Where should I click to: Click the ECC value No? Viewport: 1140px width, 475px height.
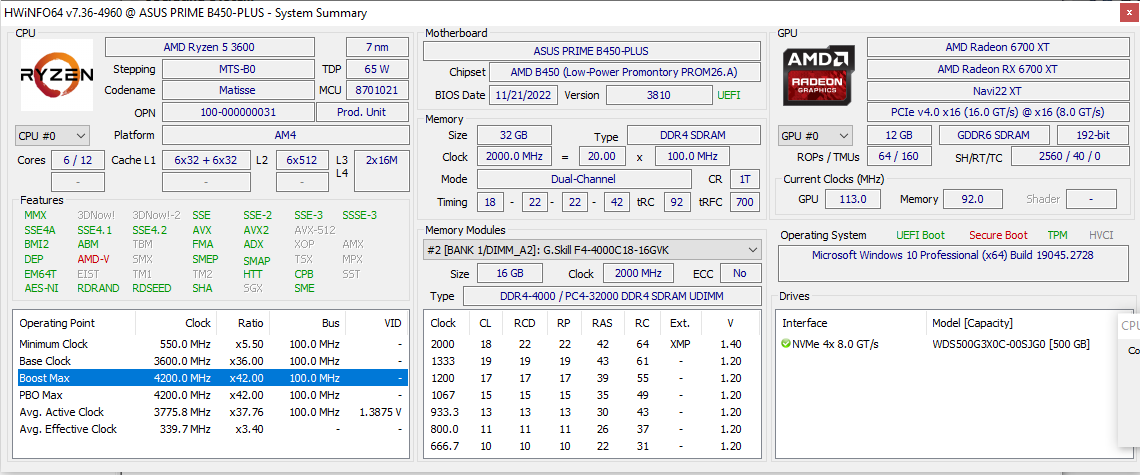(x=740, y=274)
